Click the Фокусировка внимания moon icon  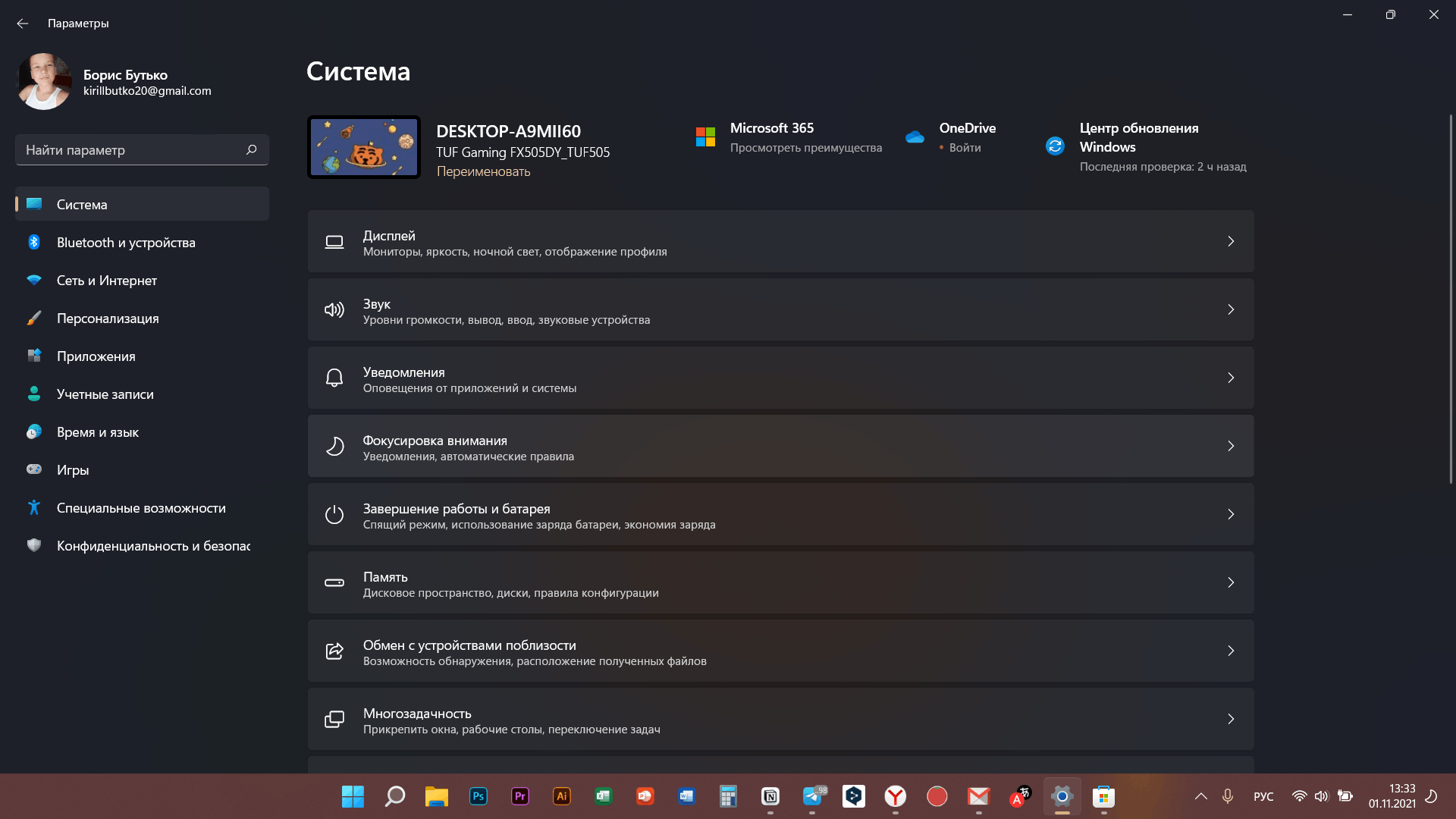[x=334, y=446]
